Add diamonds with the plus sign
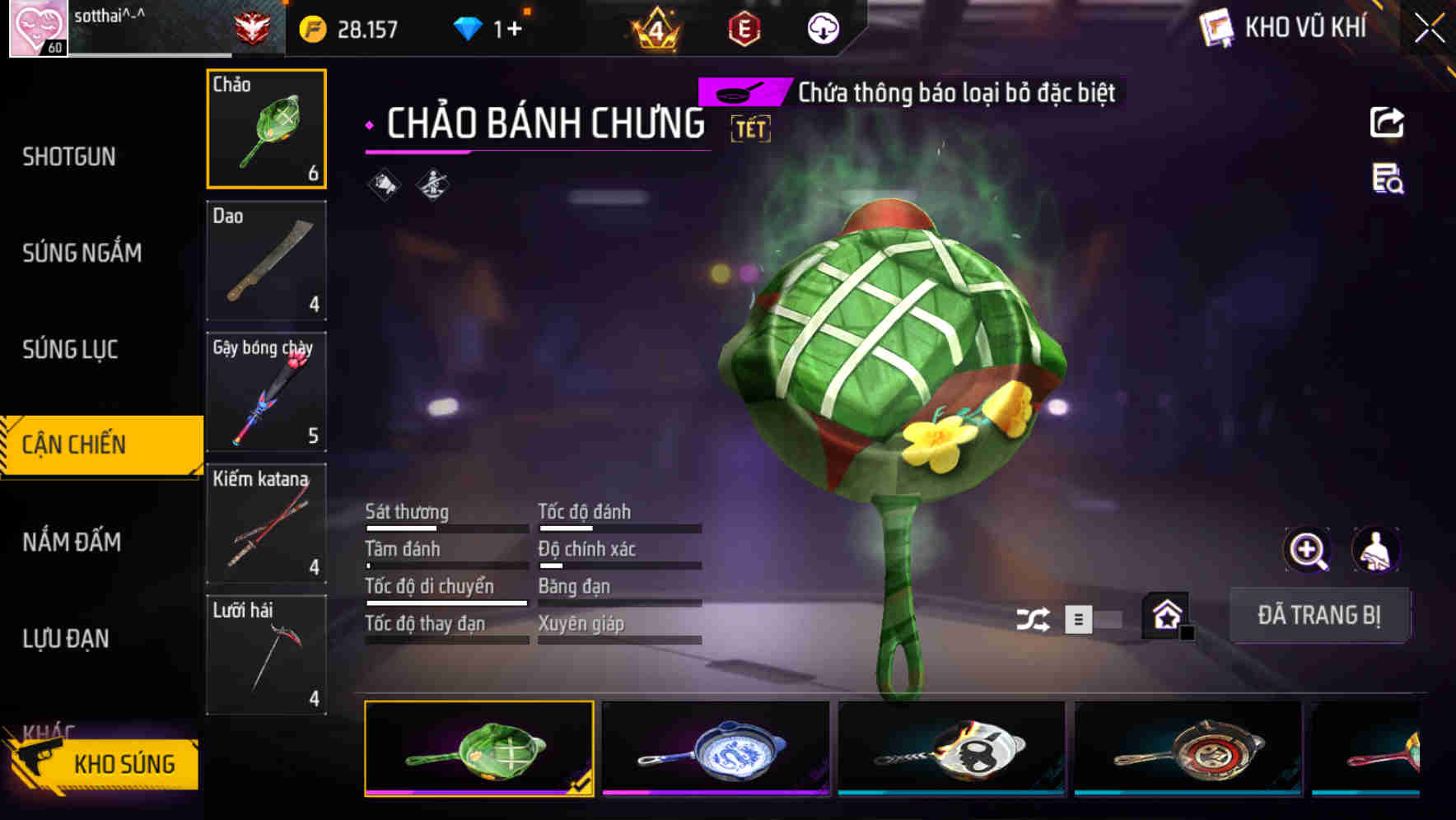 (x=515, y=29)
